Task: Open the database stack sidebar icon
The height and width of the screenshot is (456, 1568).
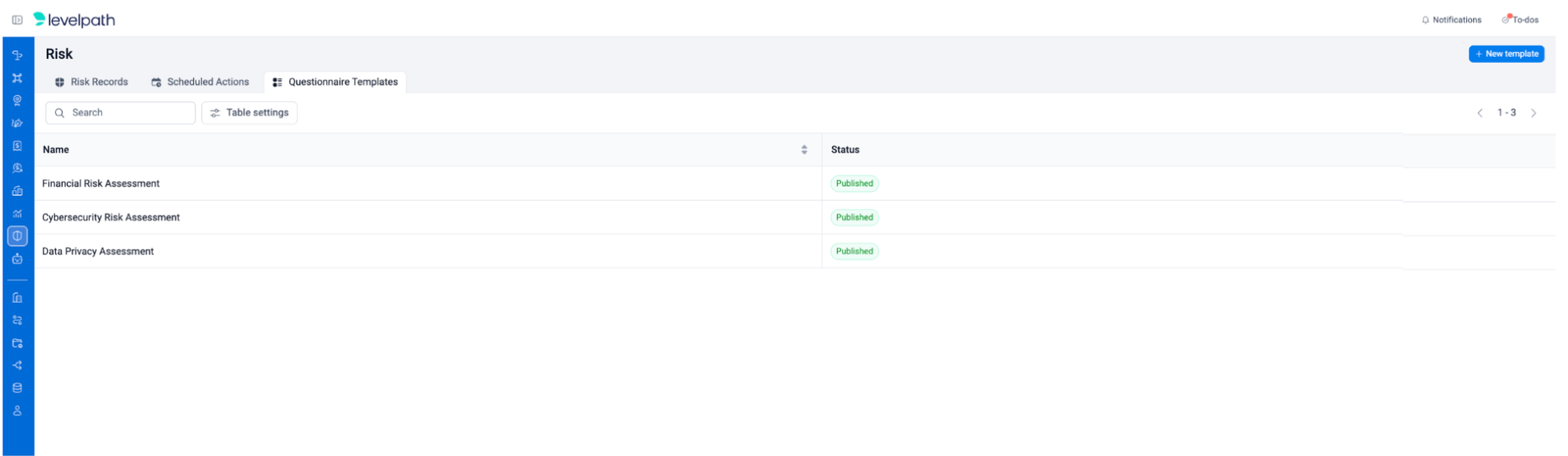Action: [x=17, y=388]
